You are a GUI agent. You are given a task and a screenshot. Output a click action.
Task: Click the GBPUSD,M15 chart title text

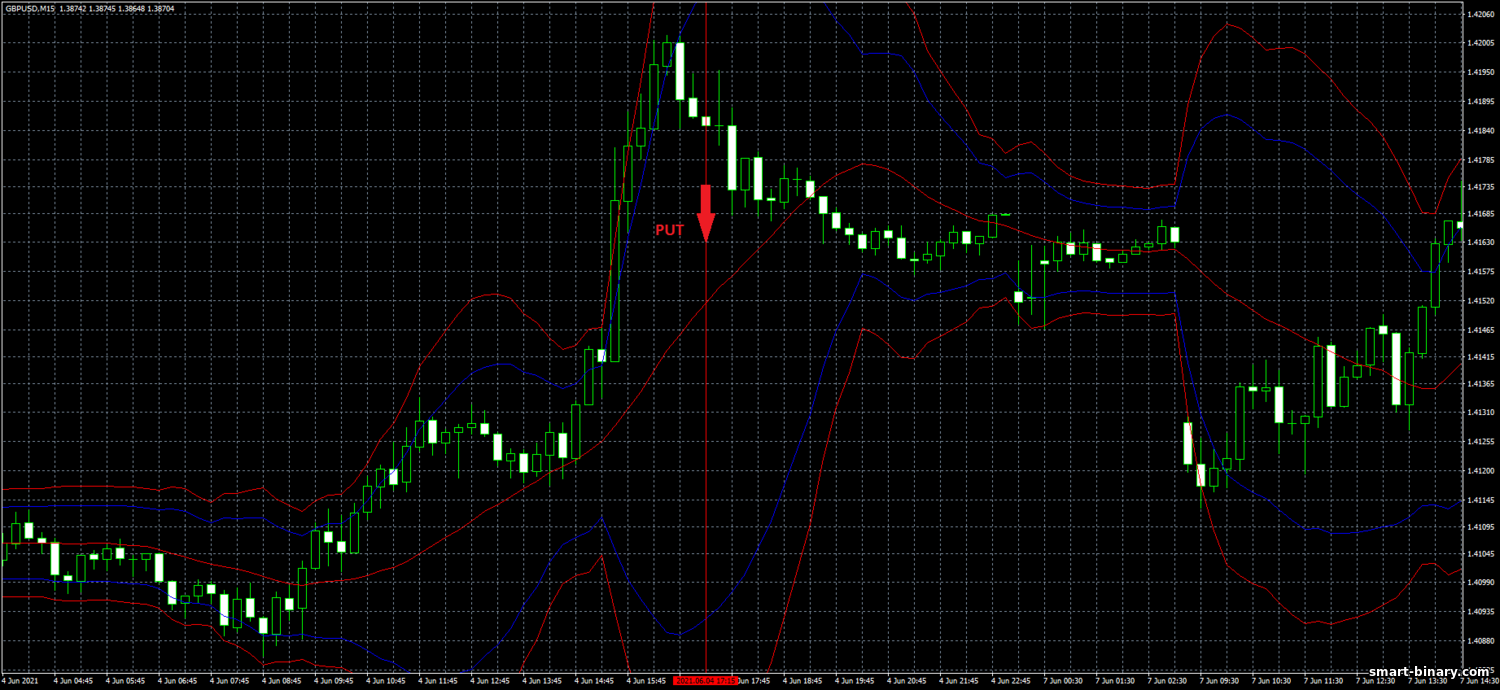[28, 7]
